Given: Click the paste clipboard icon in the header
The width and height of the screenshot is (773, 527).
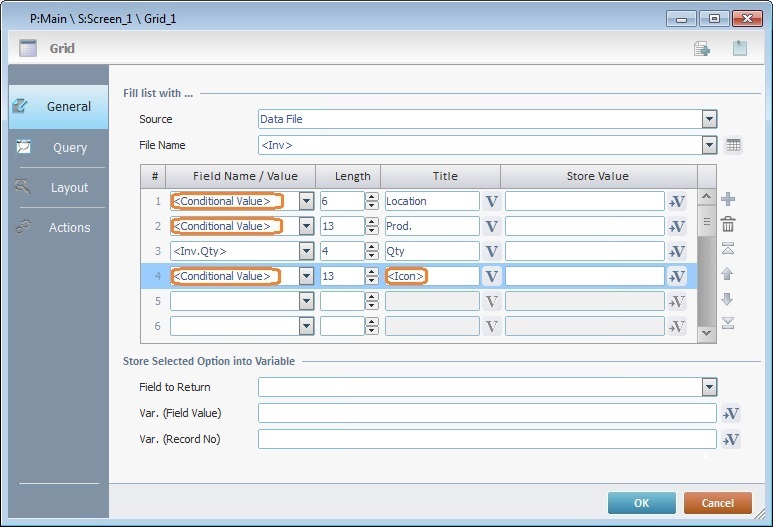Looking at the screenshot, I should 739,48.
